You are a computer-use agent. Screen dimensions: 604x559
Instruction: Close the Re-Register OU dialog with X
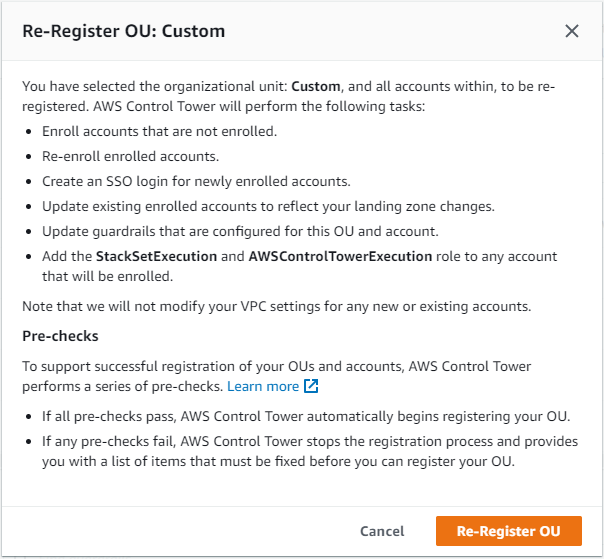572,31
